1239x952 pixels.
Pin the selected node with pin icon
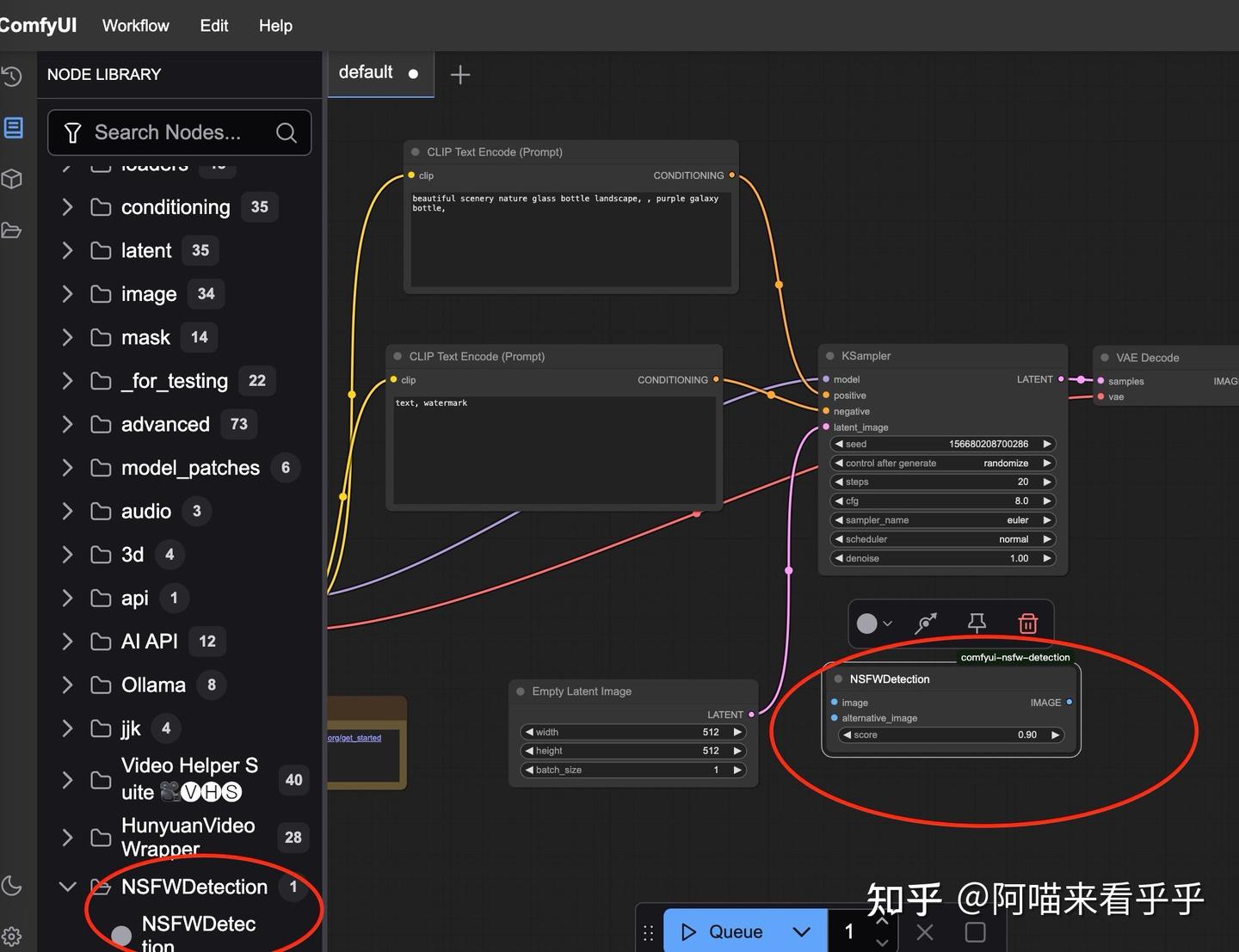(x=977, y=623)
